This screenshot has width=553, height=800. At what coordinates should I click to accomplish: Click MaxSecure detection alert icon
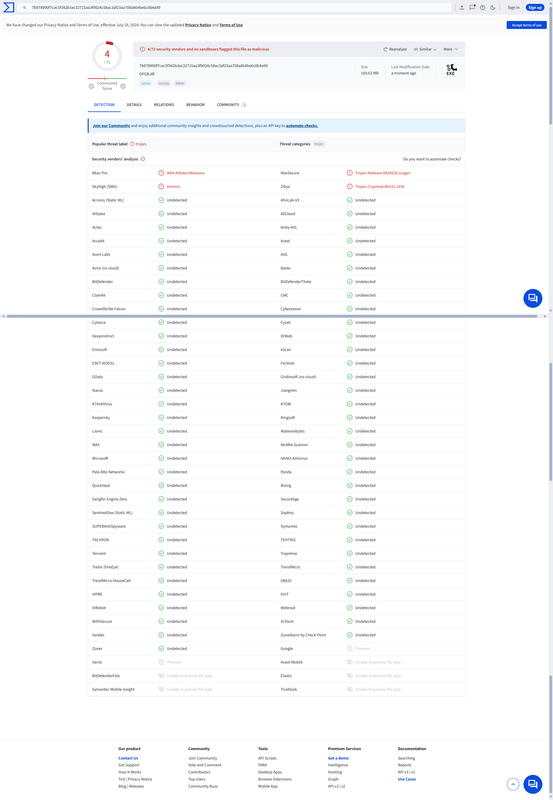349,173
